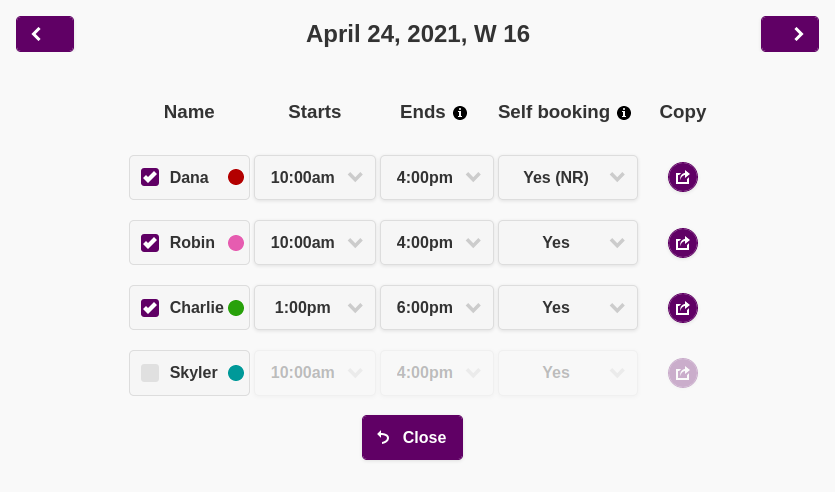The image size is (835, 492).
Task: Uncheck Charlie's checkbox
Action: (x=150, y=308)
